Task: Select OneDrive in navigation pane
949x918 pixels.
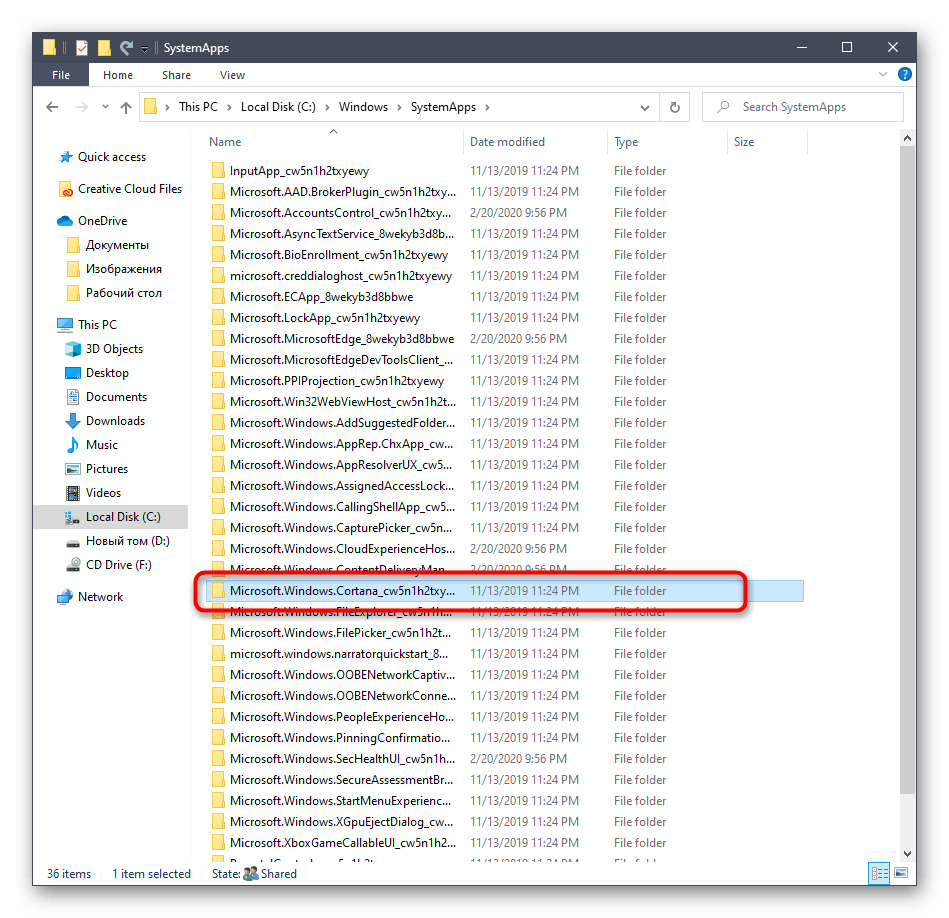Action: [x=92, y=221]
